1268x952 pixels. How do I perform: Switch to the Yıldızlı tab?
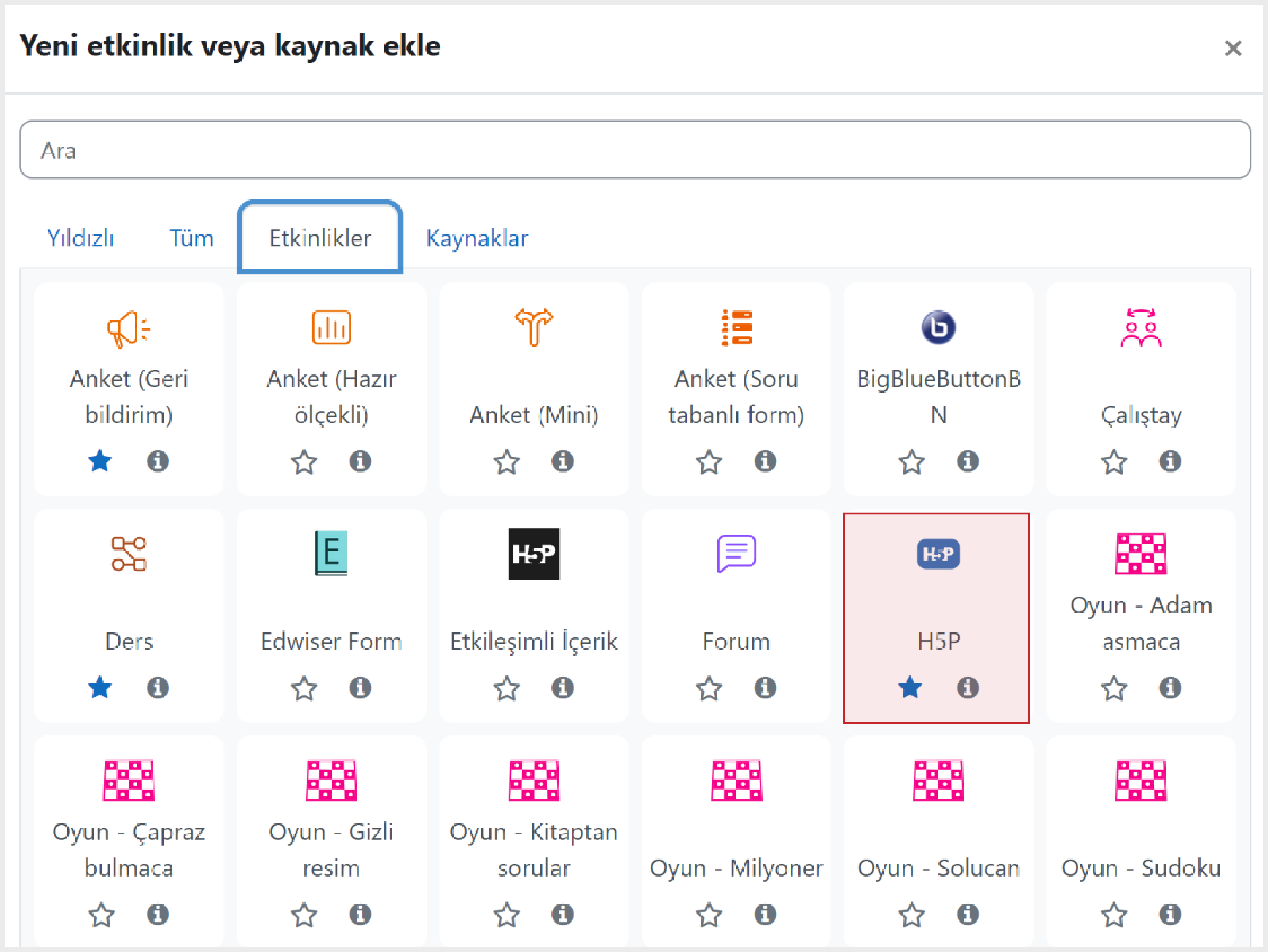[x=81, y=238]
